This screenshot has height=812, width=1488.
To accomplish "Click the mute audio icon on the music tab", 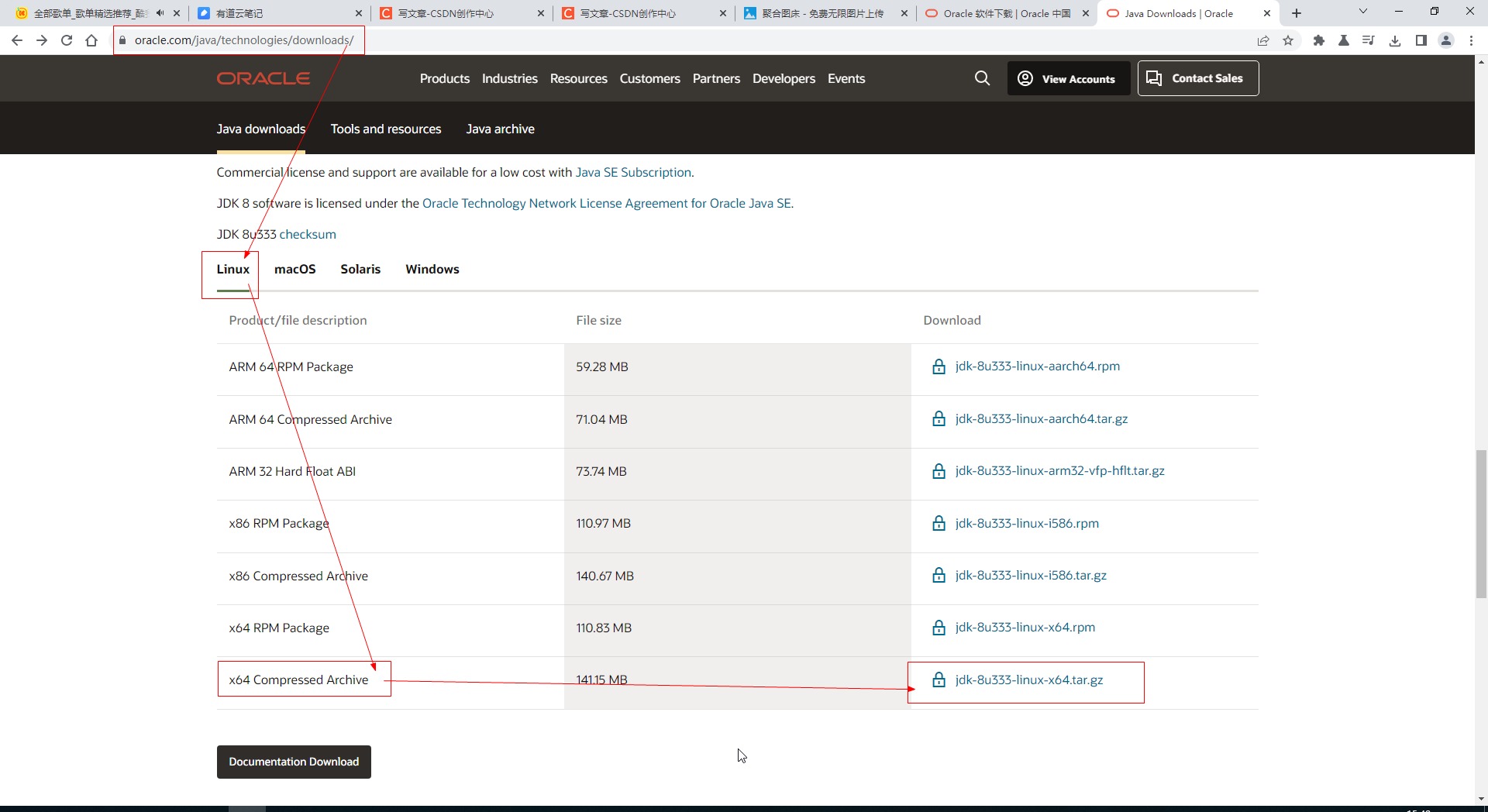I will pyautogui.click(x=160, y=13).
